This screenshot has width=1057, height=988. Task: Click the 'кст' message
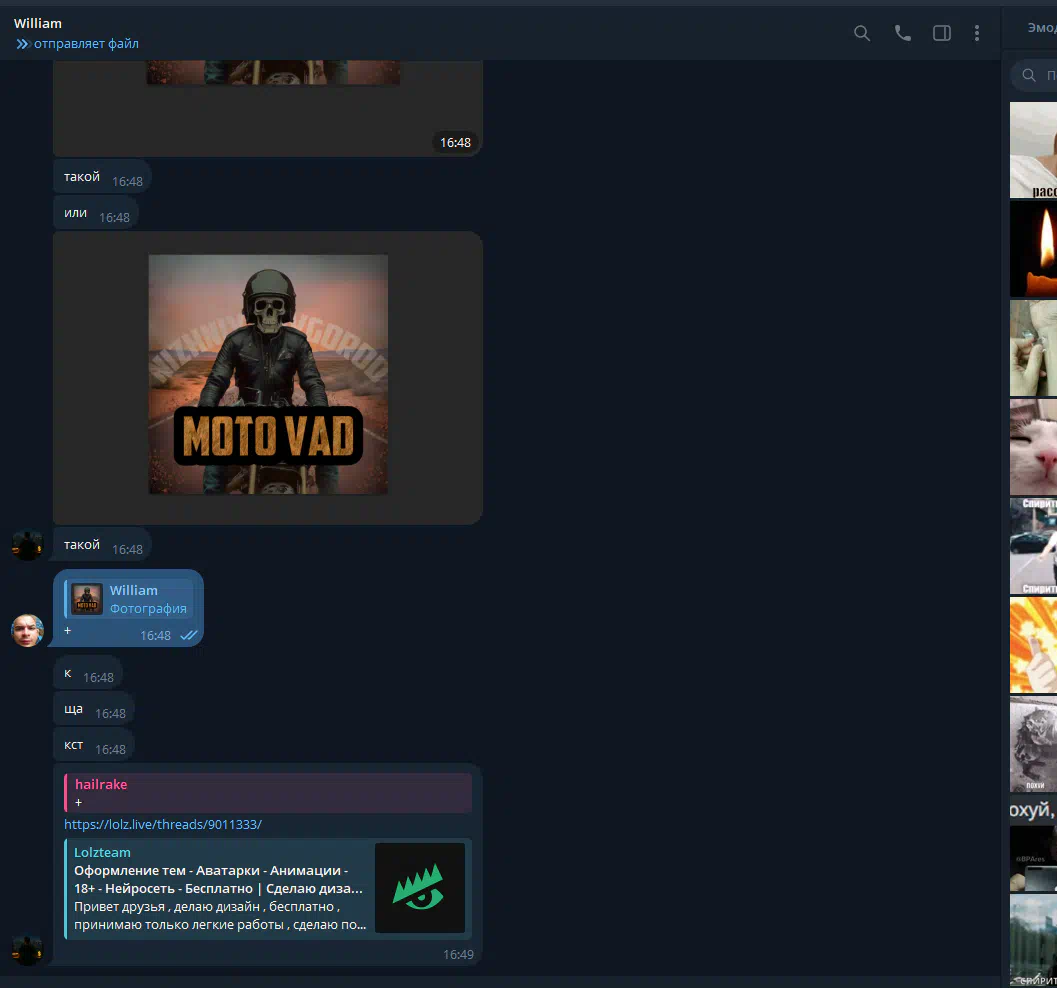tap(94, 746)
